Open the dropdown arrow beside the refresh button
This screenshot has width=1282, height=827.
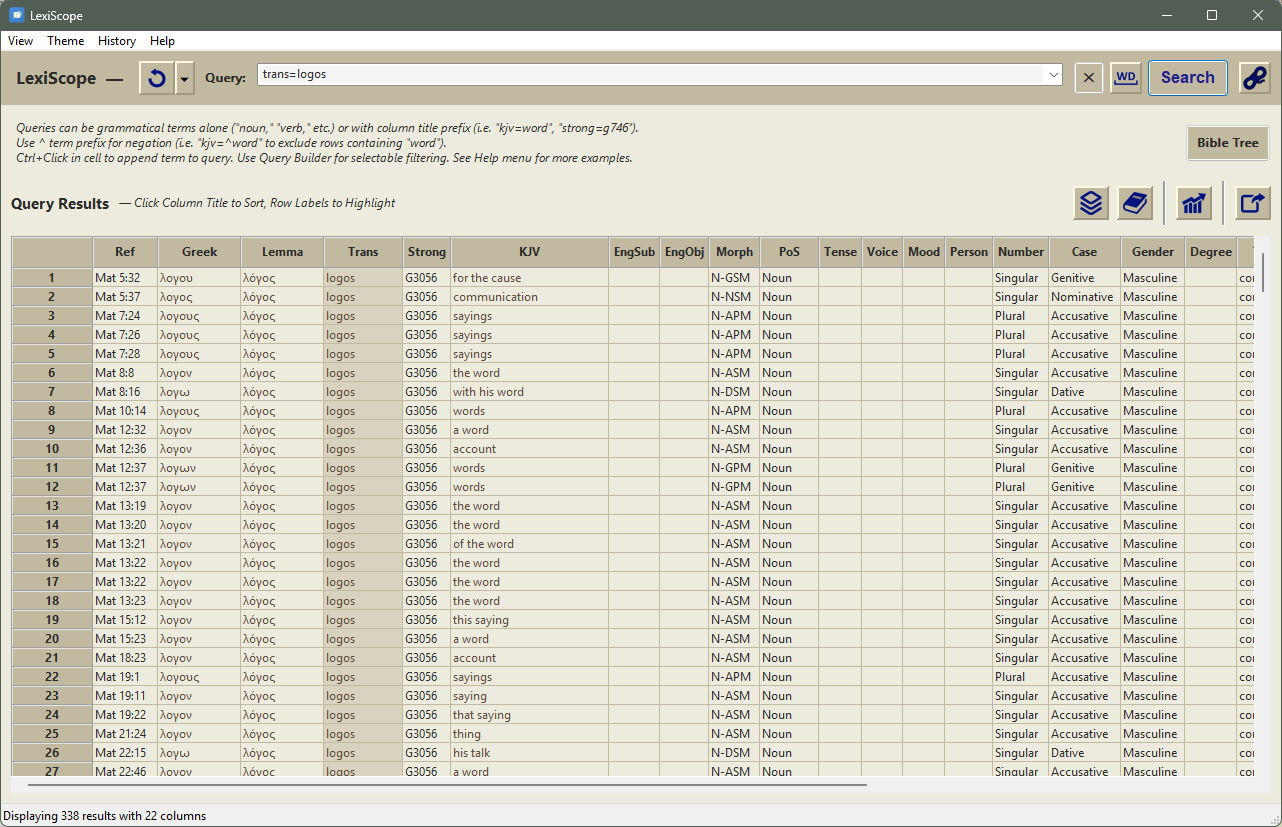[x=185, y=78]
